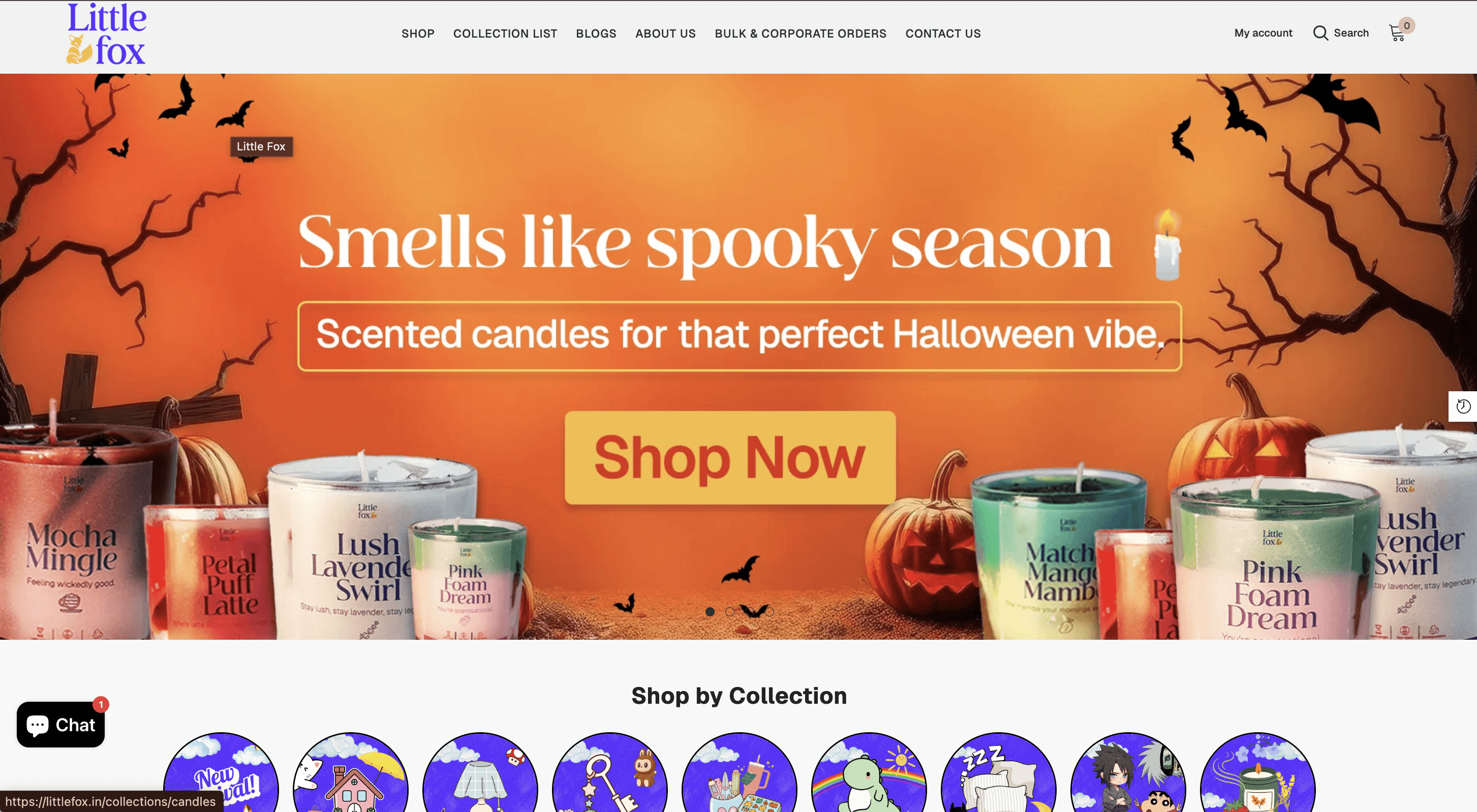Select the New Arrival collection circle
The image size is (1477, 812).
[221, 772]
